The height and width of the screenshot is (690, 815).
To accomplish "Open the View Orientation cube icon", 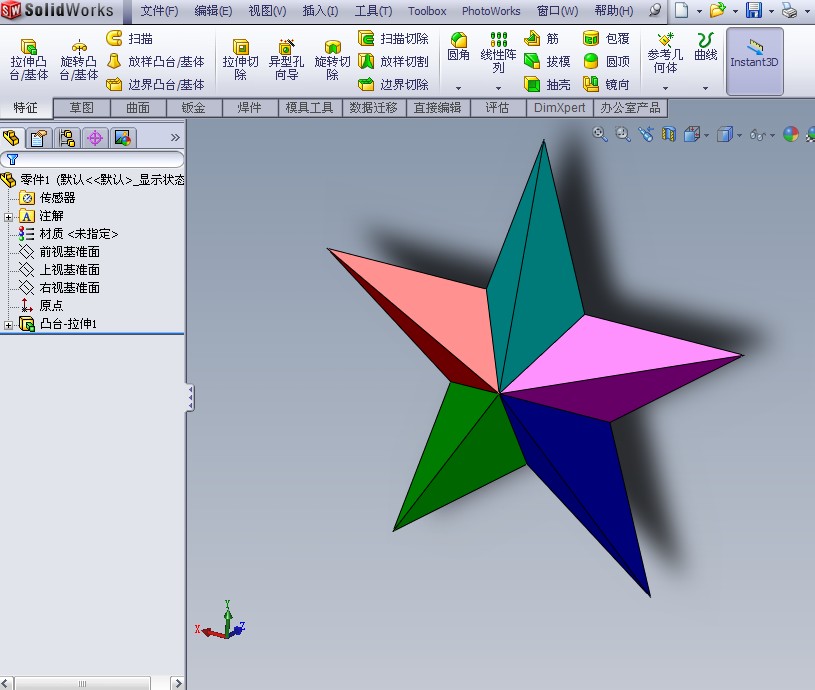I will tap(692, 135).
